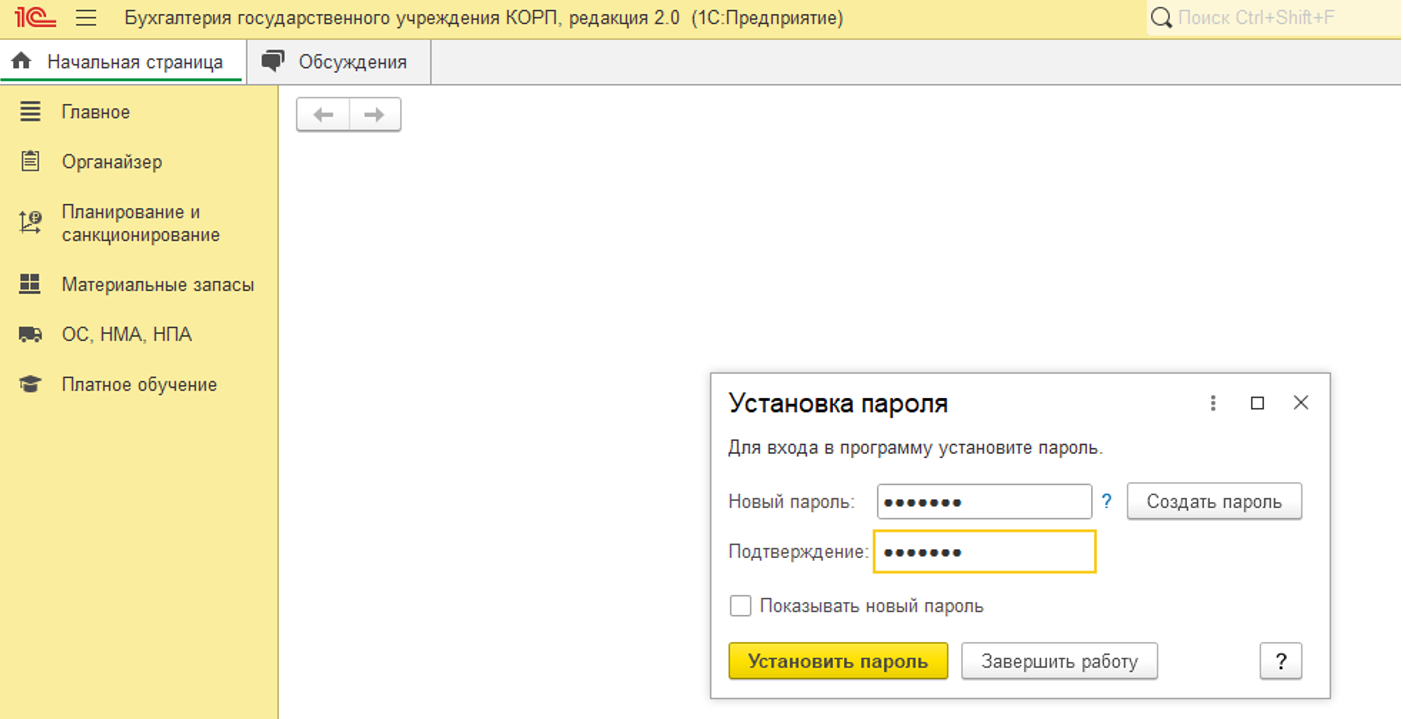The width and height of the screenshot is (1403, 719).
Task: Enable the show new password checkbox
Action: pyautogui.click(x=740, y=606)
